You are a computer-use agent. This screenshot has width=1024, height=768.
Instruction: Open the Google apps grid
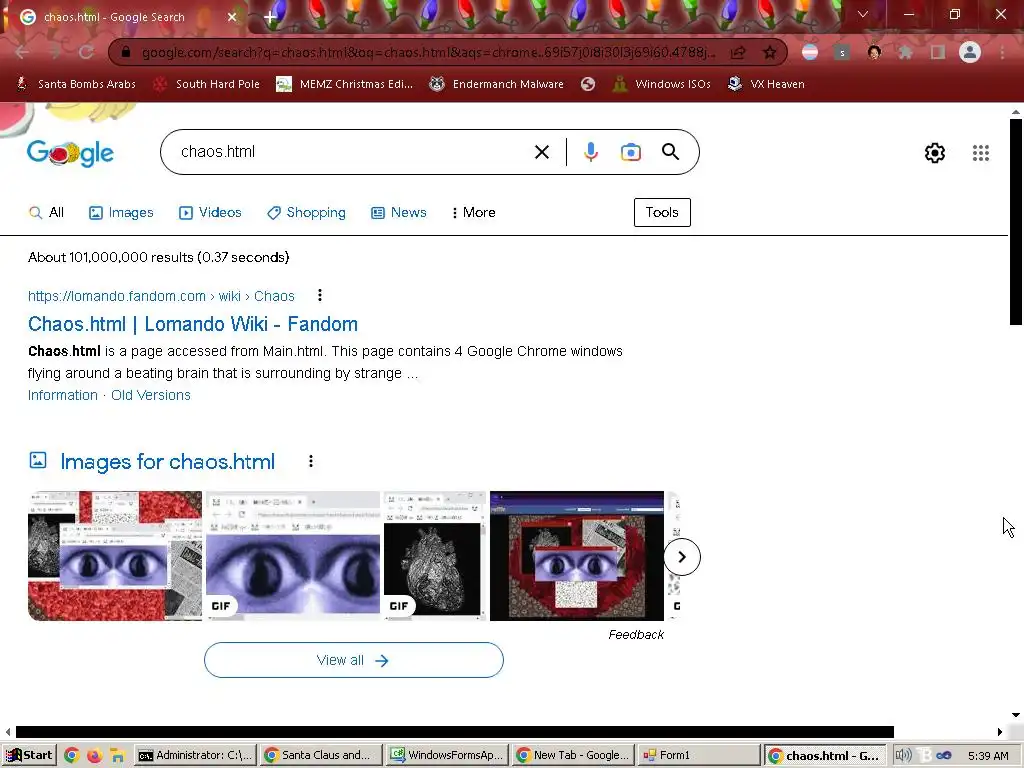(980, 153)
